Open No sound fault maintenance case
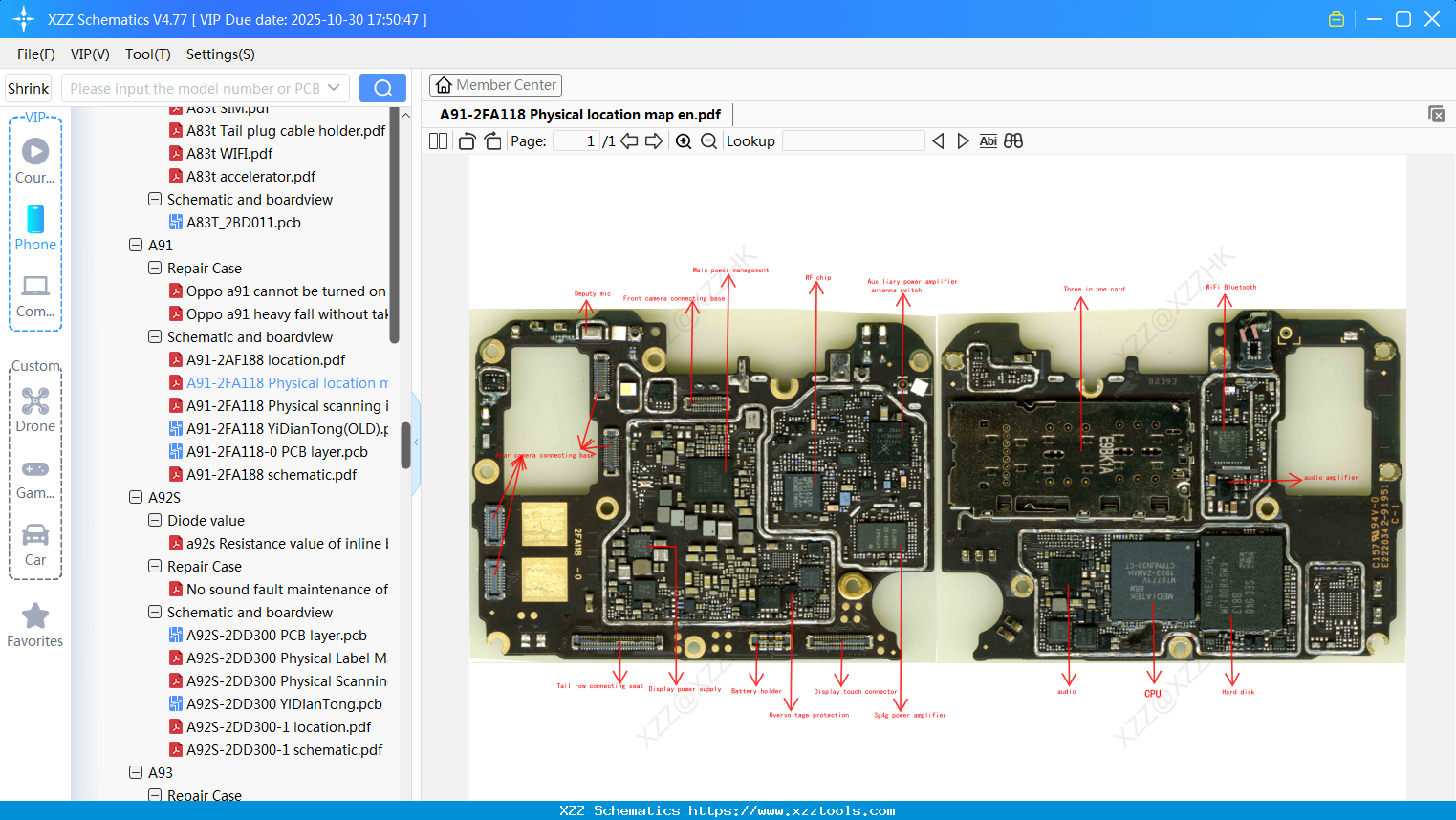Image resolution: width=1456 pixels, height=820 pixels. [x=287, y=589]
